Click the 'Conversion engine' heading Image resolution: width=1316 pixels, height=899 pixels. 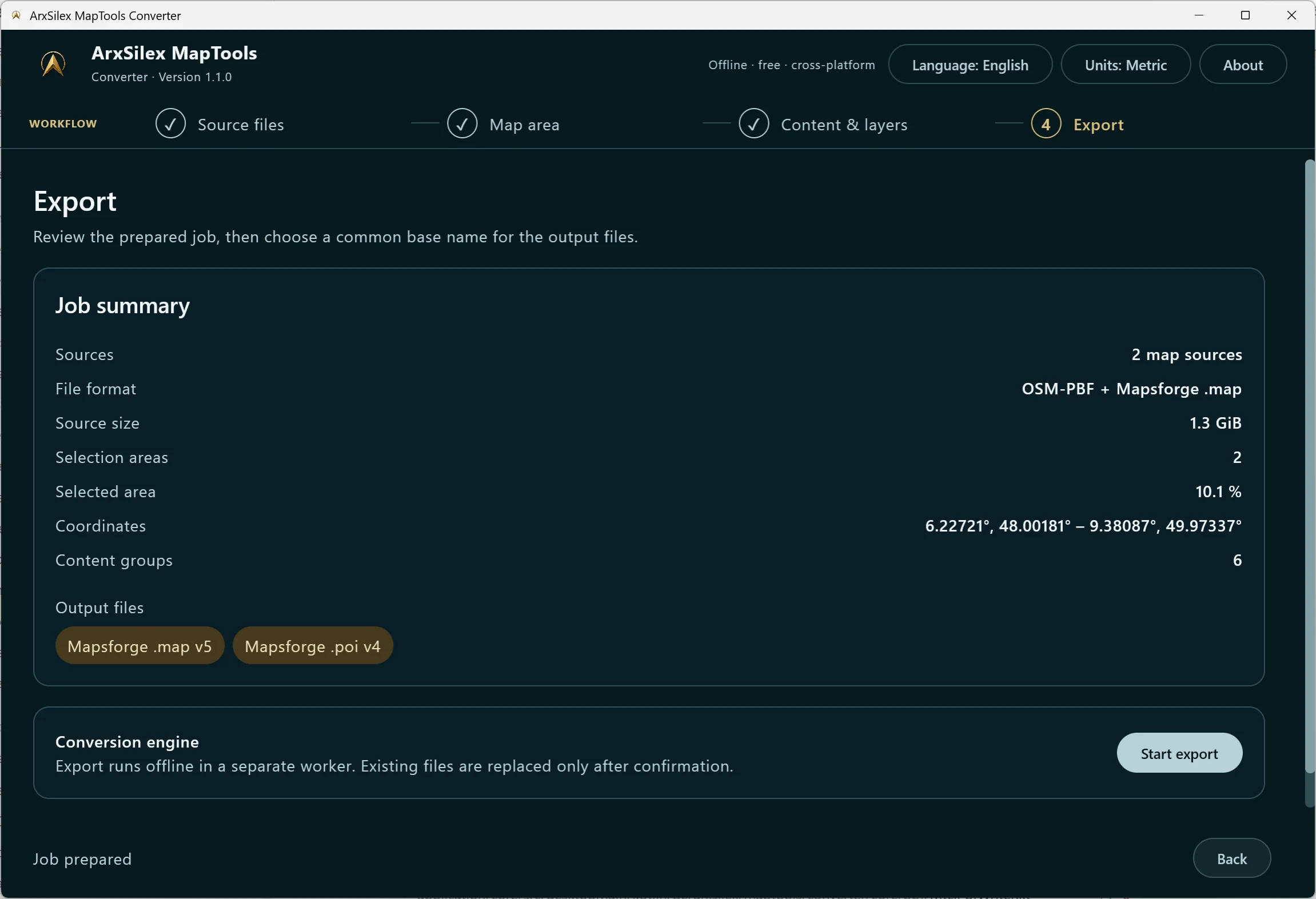[x=127, y=742]
